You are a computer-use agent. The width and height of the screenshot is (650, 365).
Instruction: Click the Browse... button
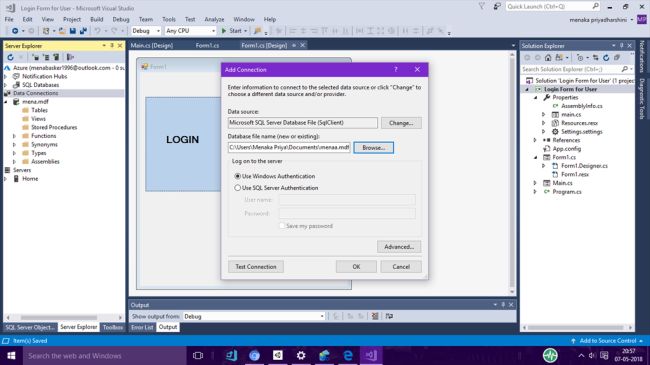(374, 148)
